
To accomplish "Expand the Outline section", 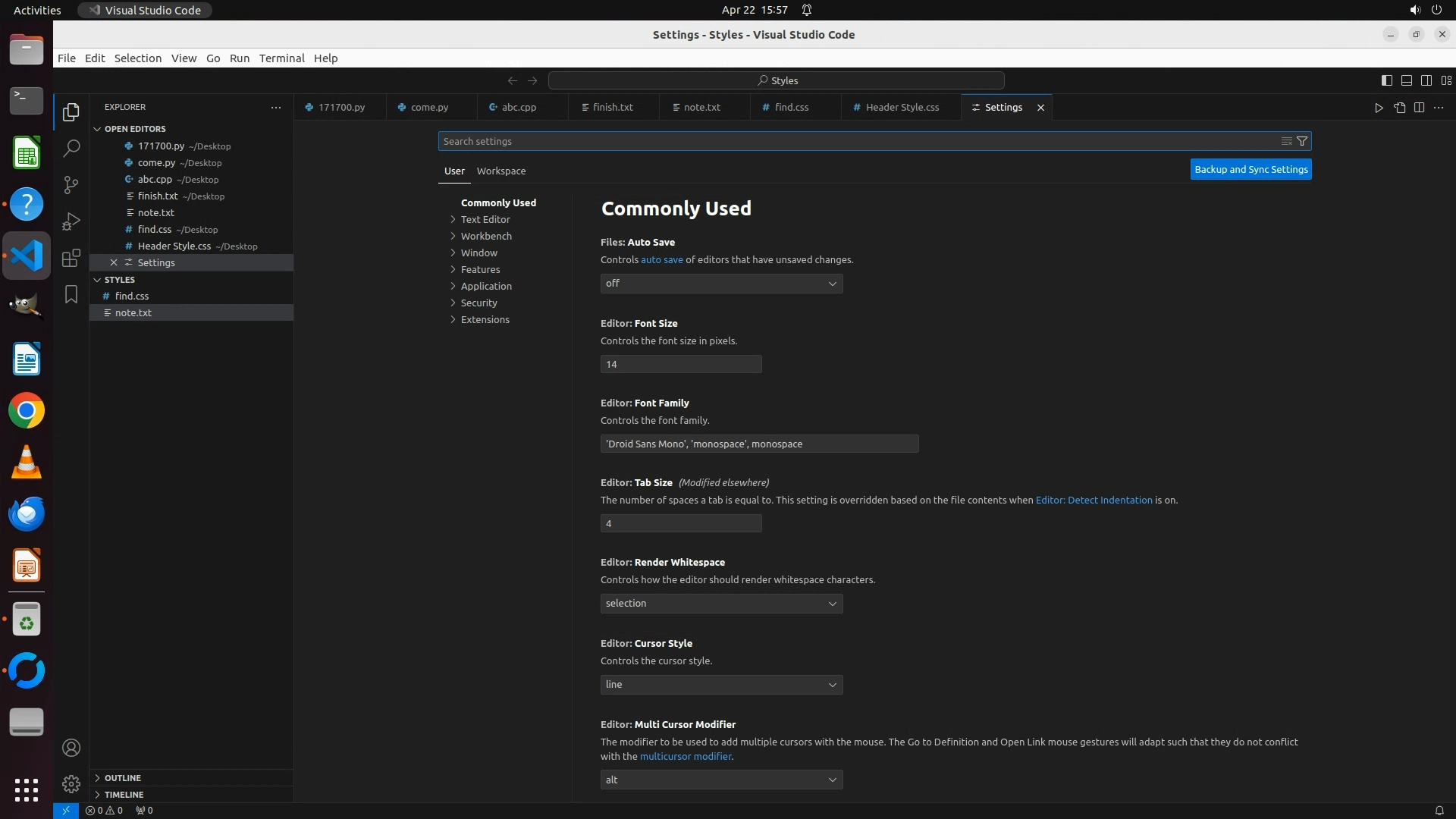I will click(x=123, y=778).
